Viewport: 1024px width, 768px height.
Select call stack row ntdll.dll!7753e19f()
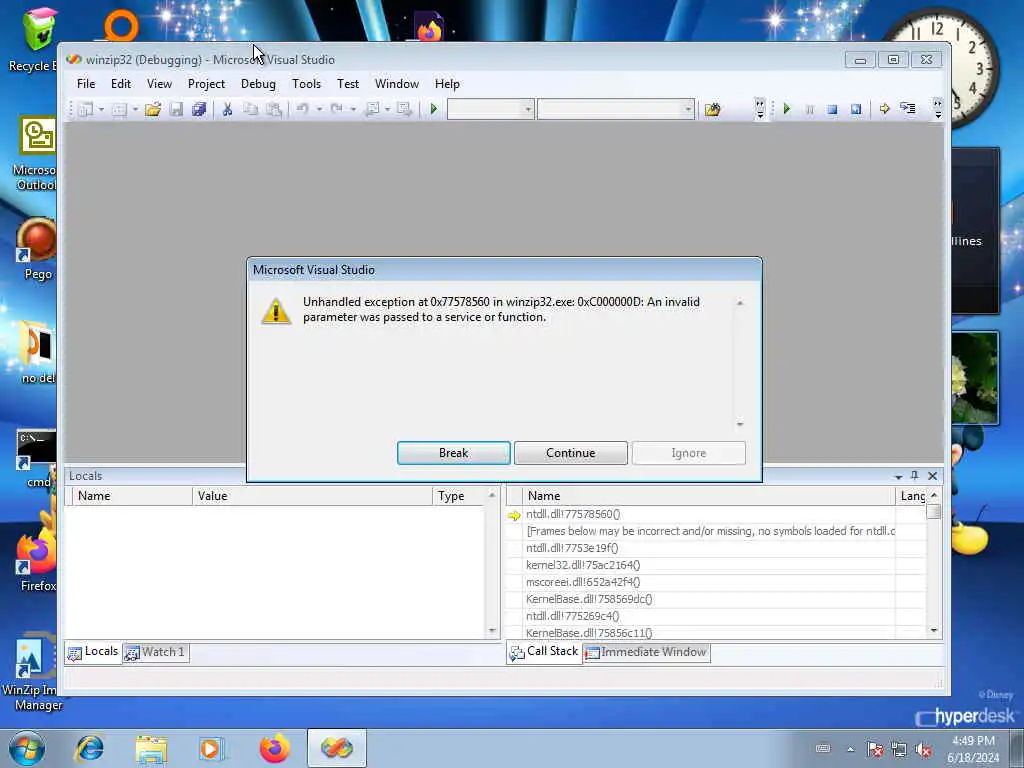pos(715,548)
